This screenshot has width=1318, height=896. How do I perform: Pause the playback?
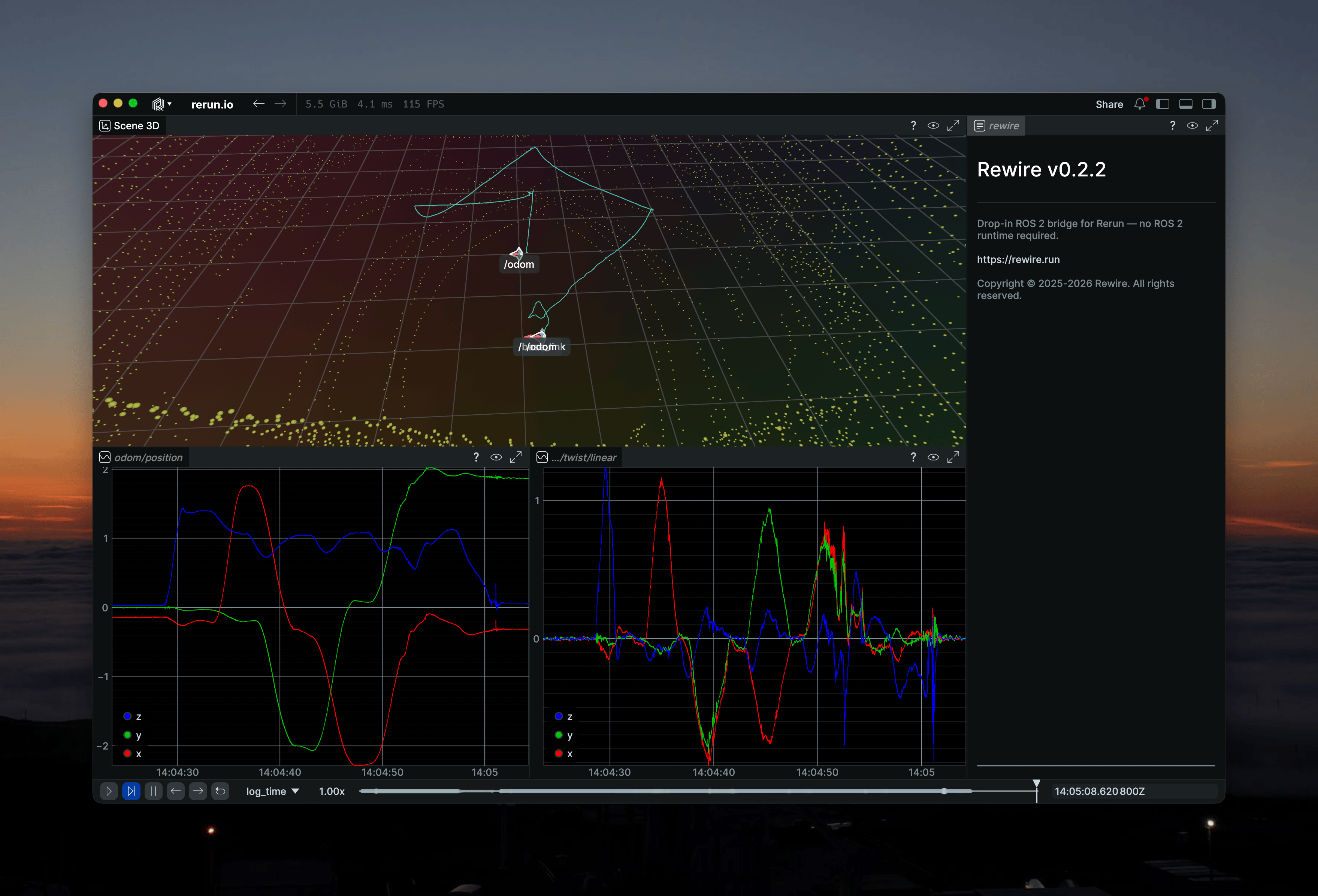(x=153, y=791)
